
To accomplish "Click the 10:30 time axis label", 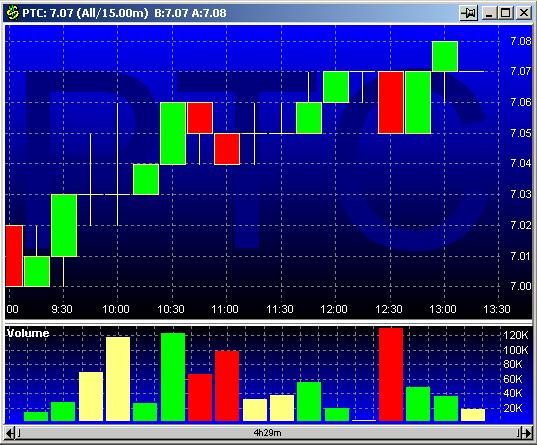I will tap(171, 309).
